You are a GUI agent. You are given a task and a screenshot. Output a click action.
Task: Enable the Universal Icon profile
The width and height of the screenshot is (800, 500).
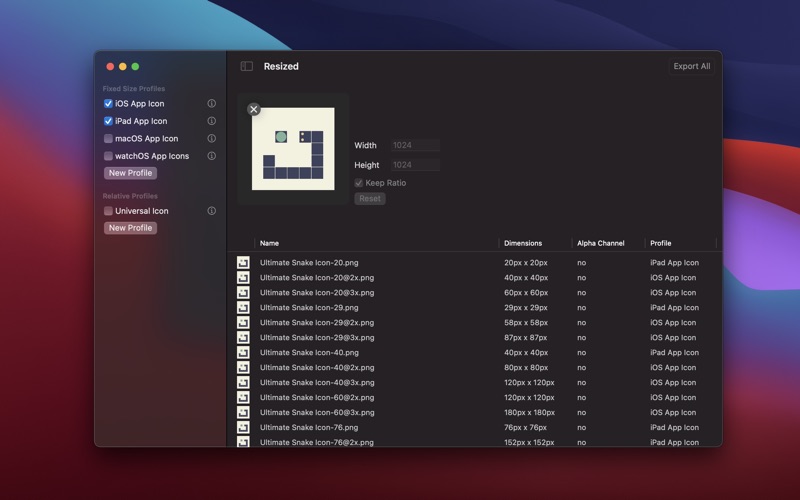point(108,211)
